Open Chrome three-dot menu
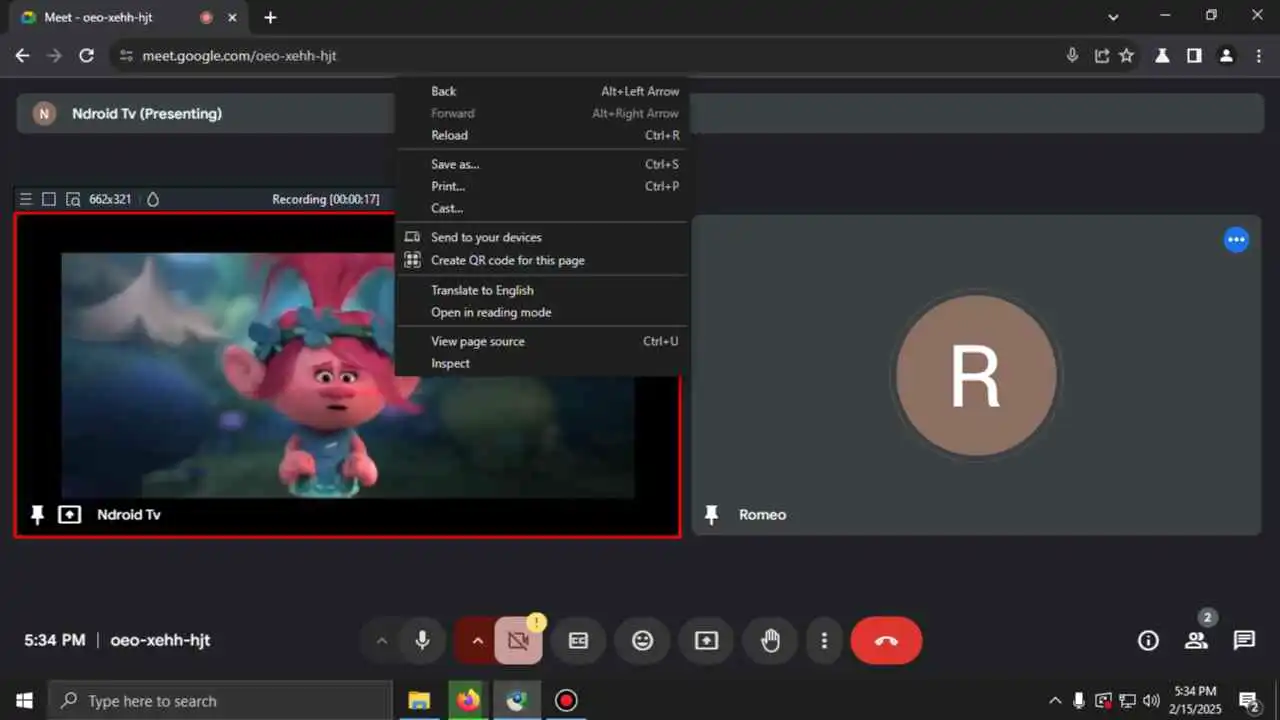The width and height of the screenshot is (1280, 720). click(1259, 56)
